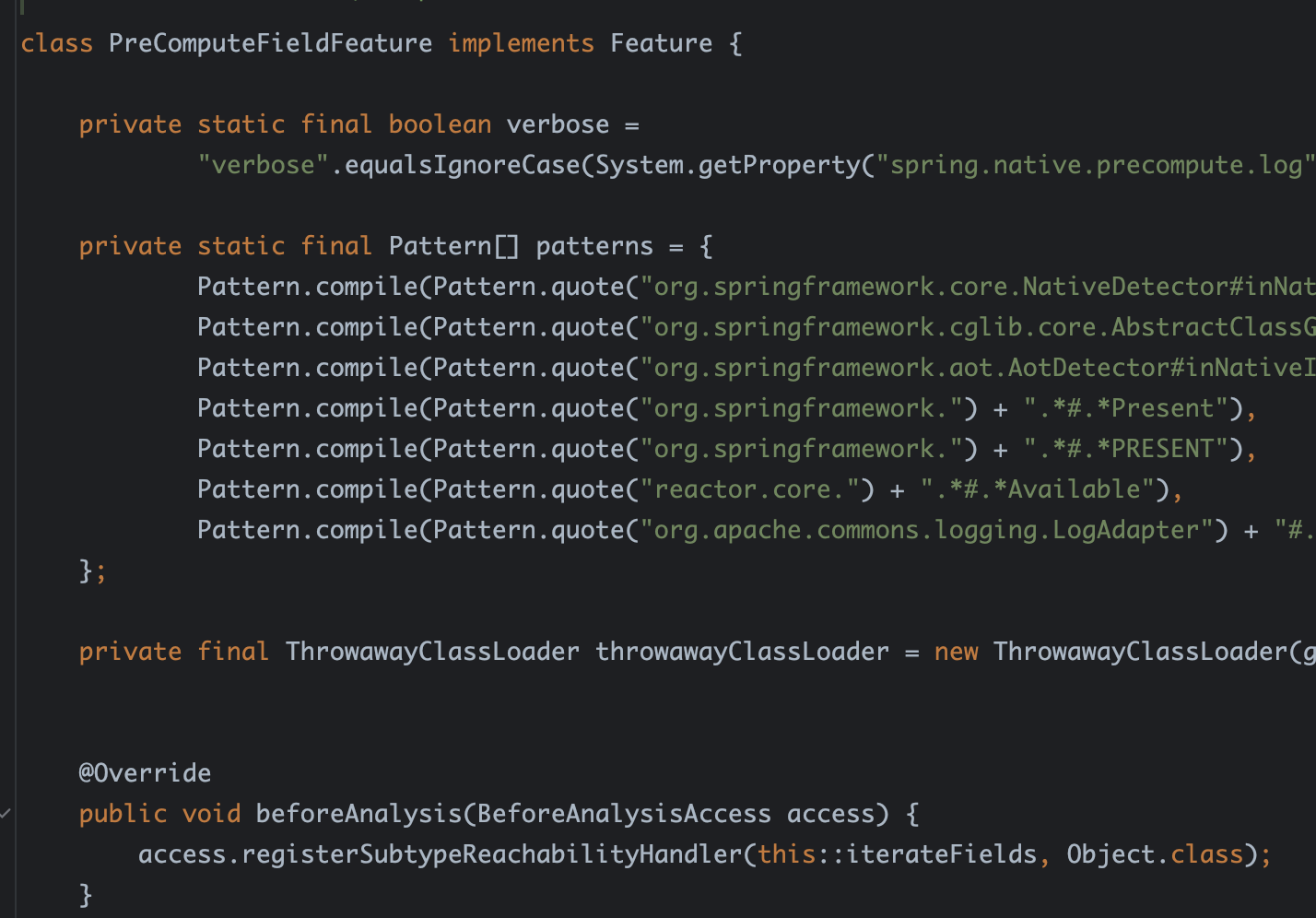Screen dimensions: 1316x918
Task: Click the aot.AotDetector#inNative string literal
Action: (978, 368)
